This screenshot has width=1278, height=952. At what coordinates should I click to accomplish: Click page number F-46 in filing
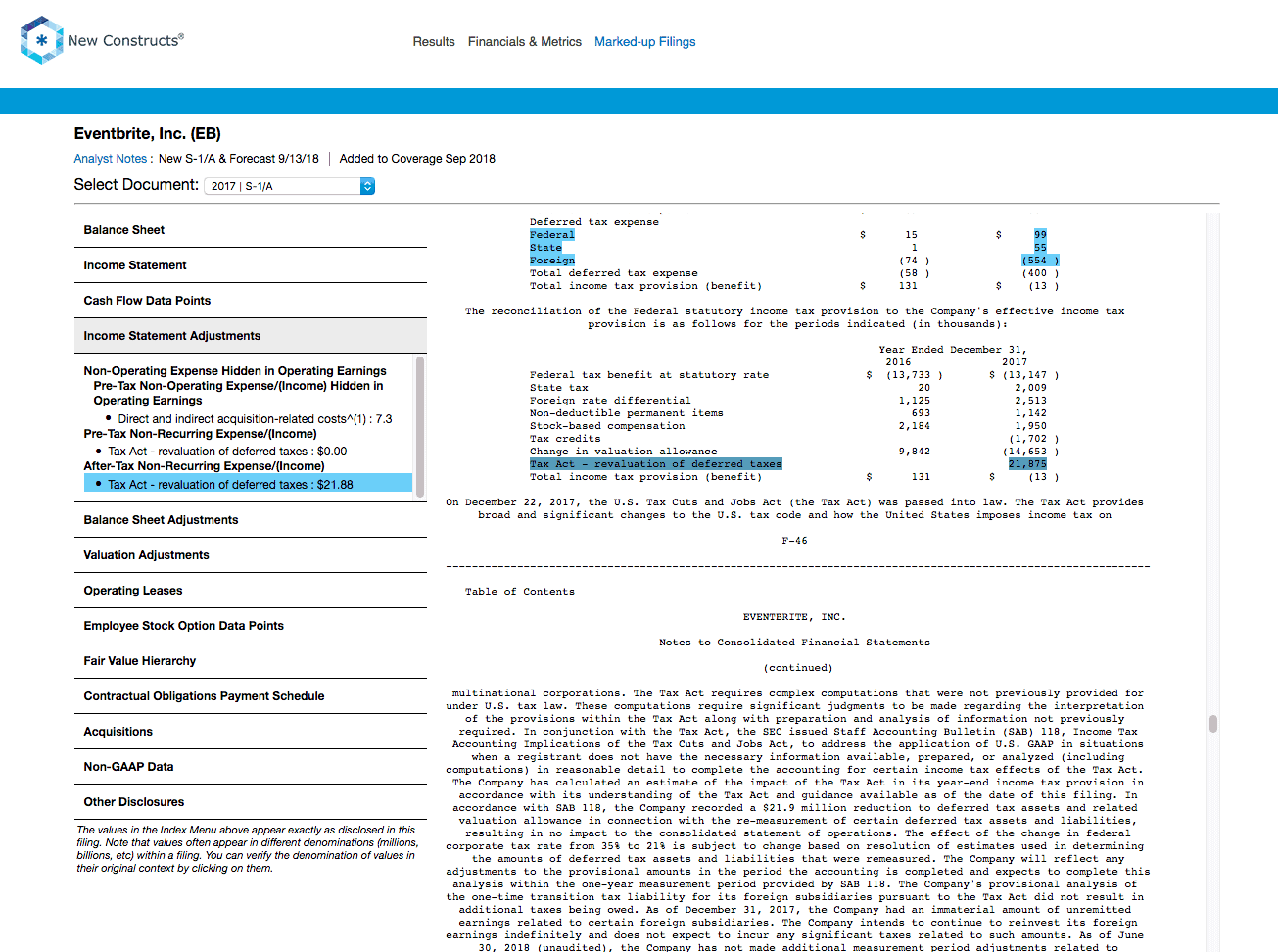pos(795,541)
